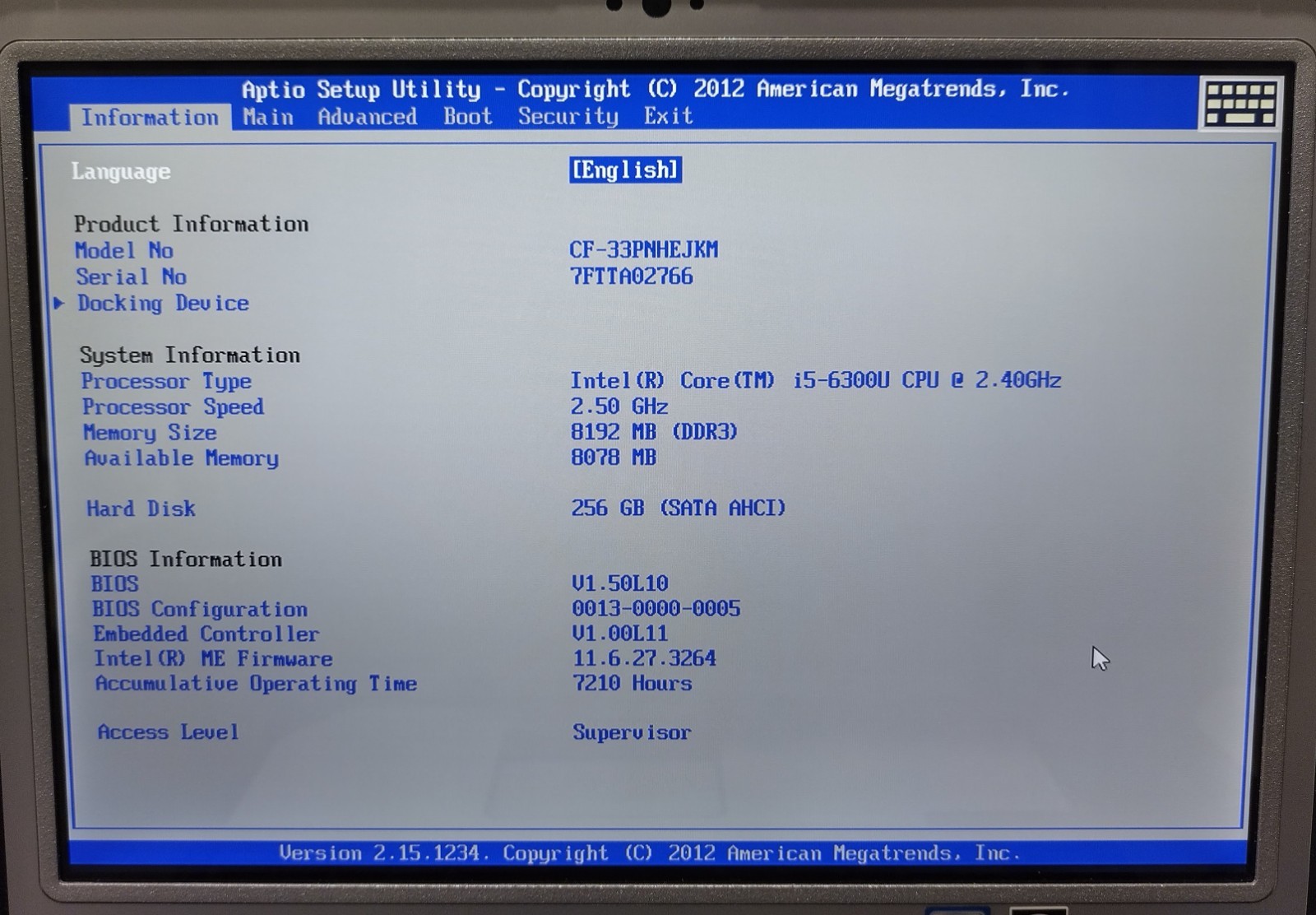Select the 2.50 GHz value
This screenshot has height=915, width=1316.
pyautogui.click(x=619, y=406)
